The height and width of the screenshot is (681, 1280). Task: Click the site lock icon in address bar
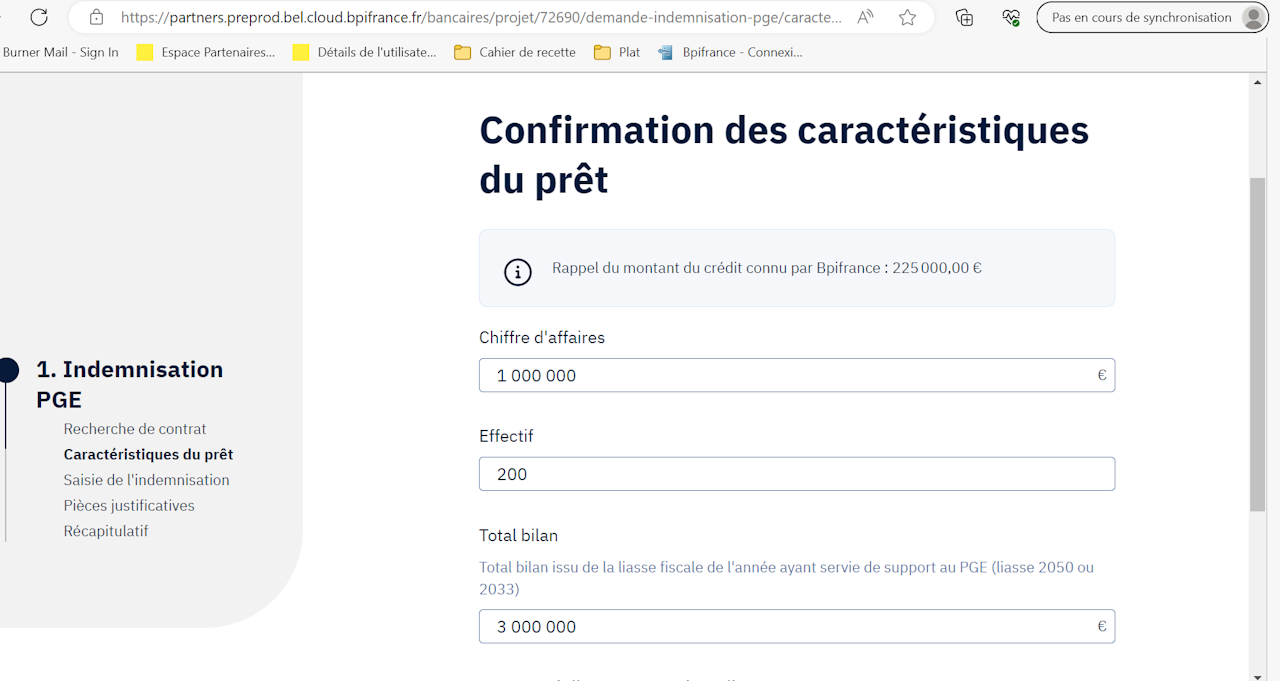point(96,17)
